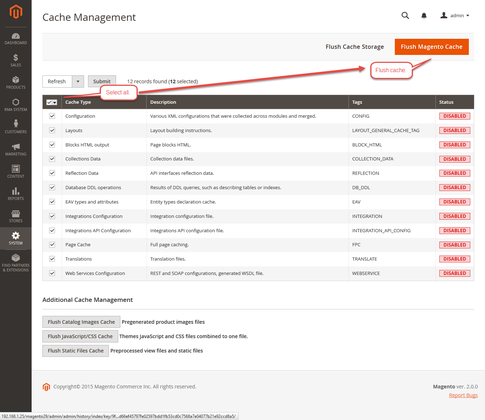Viewport: 485px width, 420px height.
Task: Open the System menu in sidebar
Action: pos(16,238)
